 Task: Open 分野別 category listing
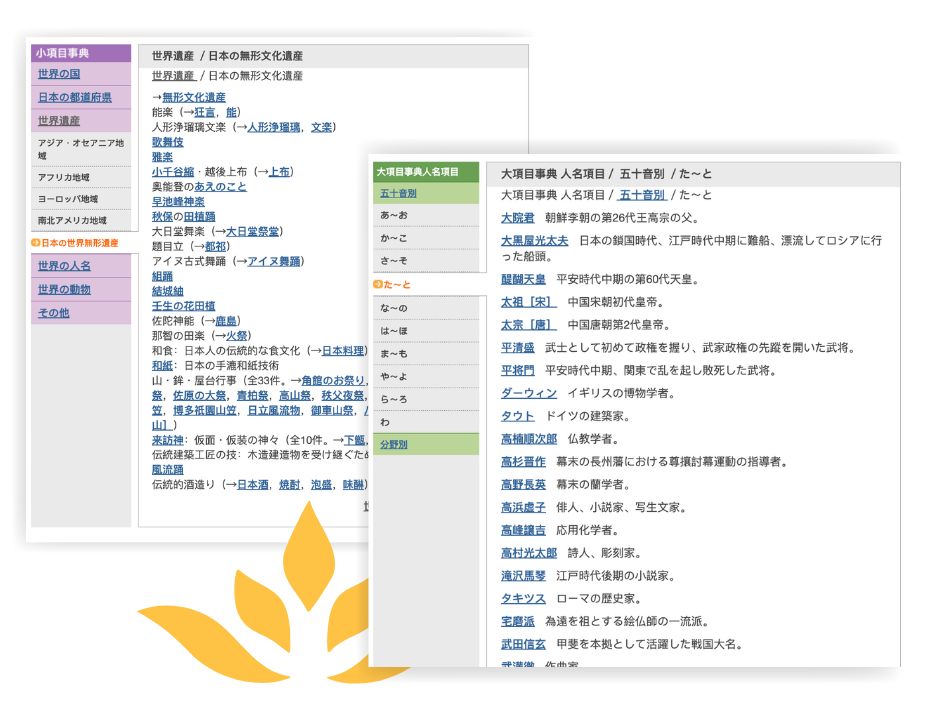(x=394, y=444)
